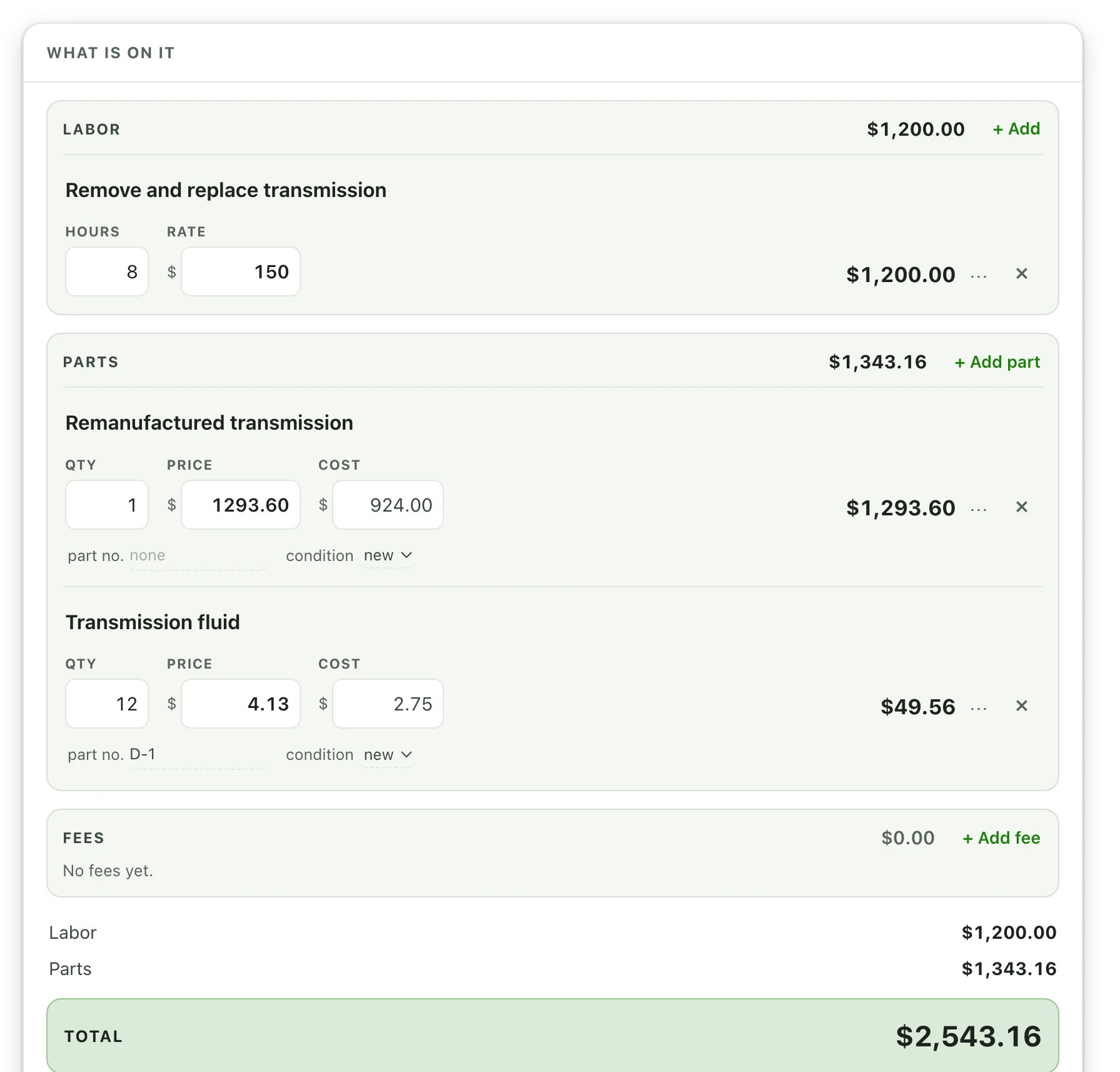Click the No fees yet message
Screen dimensions: 1120x1072
click(108, 871)
